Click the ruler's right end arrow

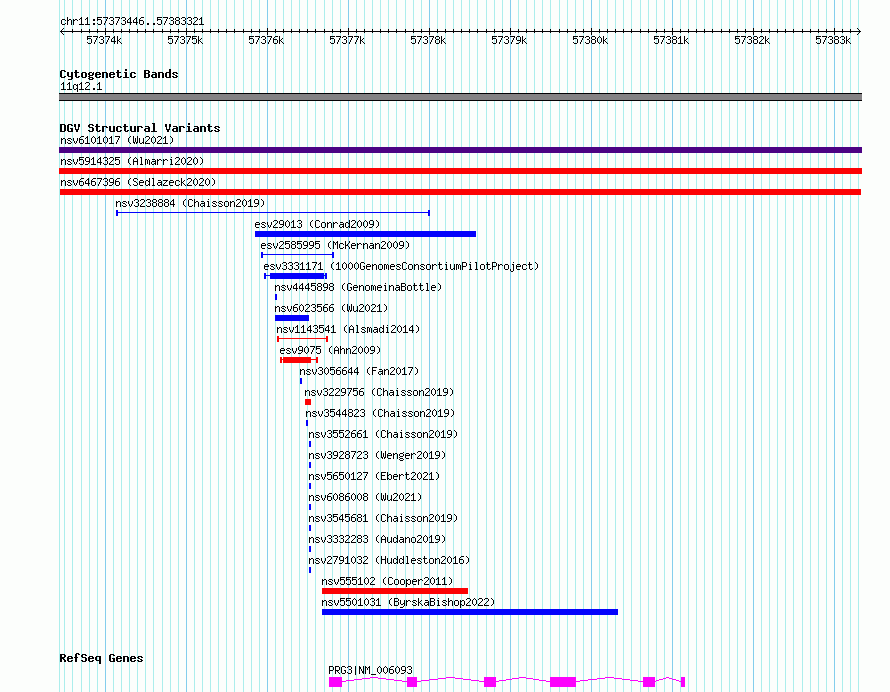859,31
